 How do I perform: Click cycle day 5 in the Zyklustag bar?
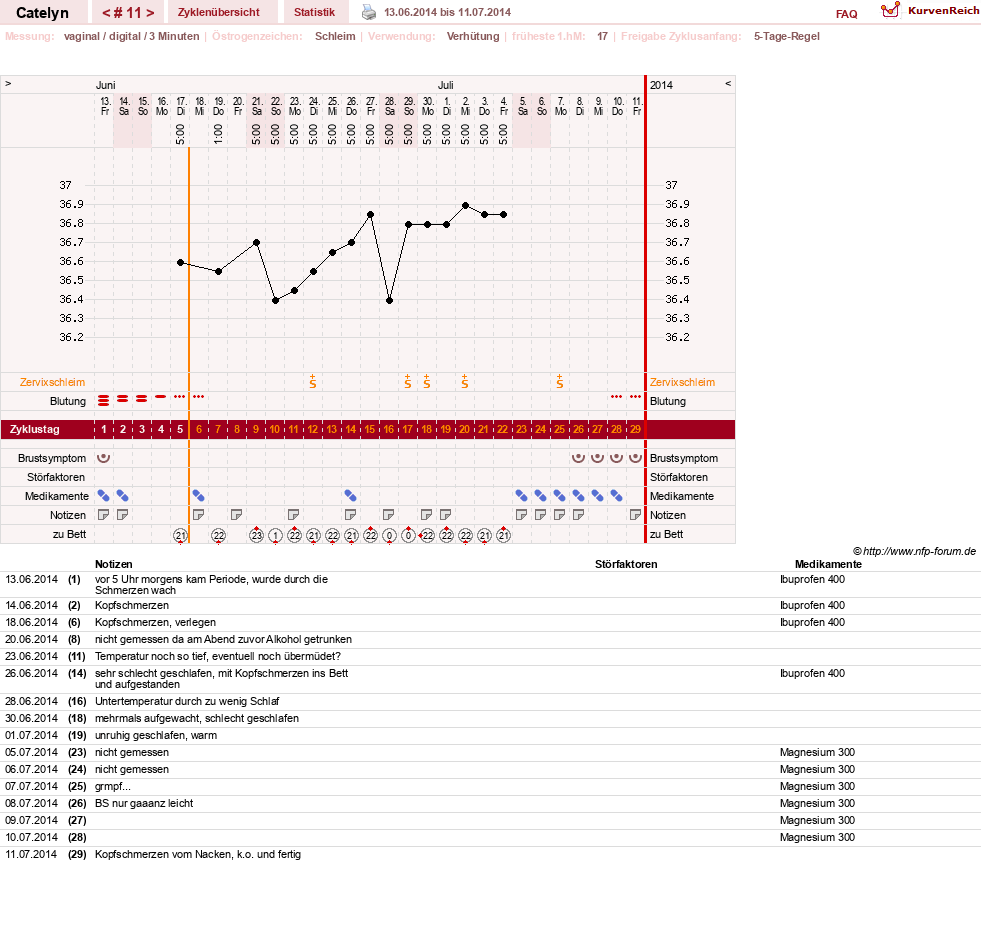[180, 429]
